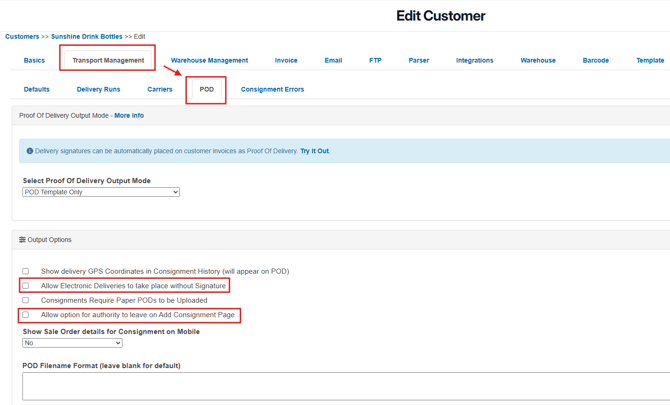Screen dimensions: 670x405
Task: Switch to Transport Management tab
Action: pyautogui.click(x=108, y=60)
